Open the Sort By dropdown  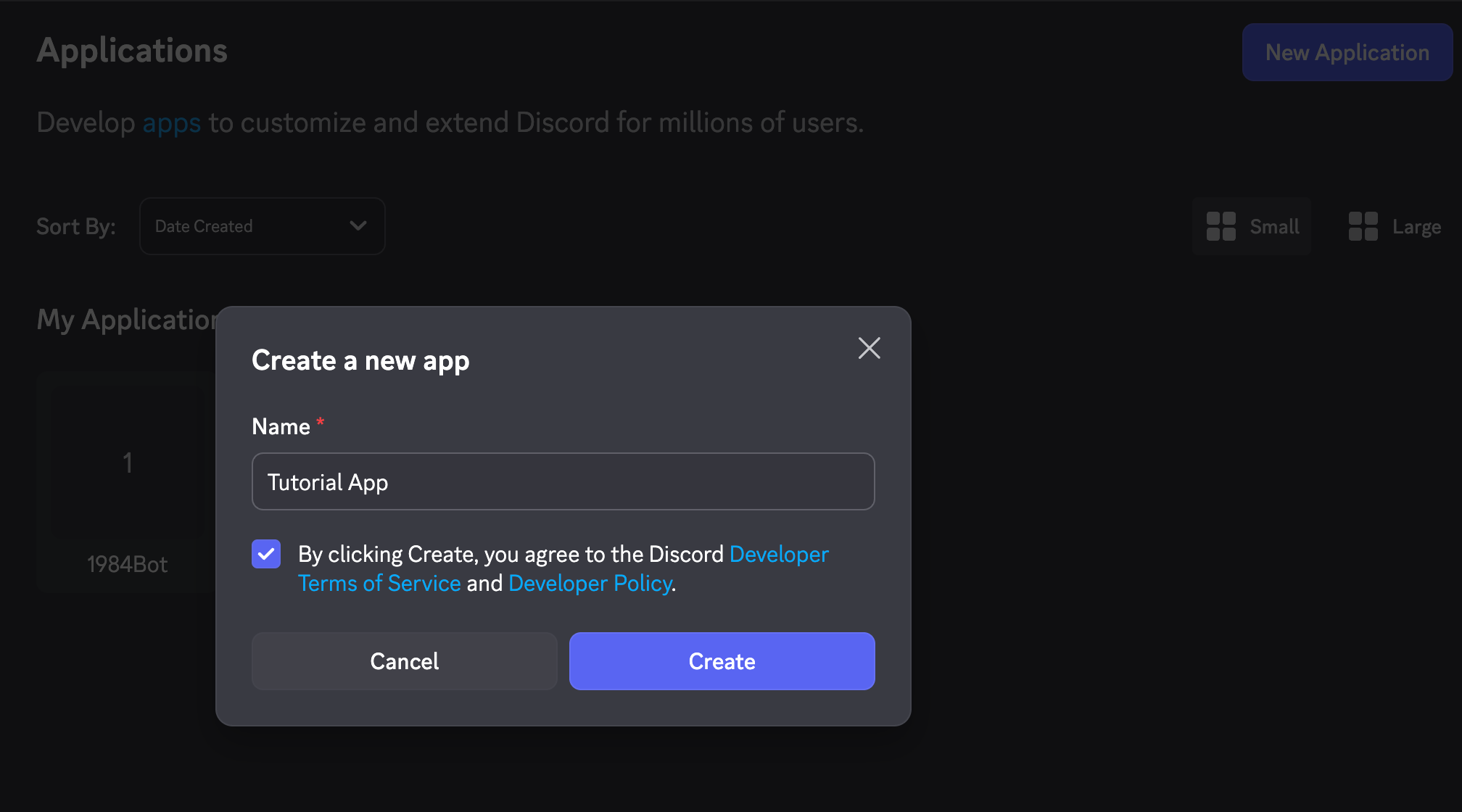pyautogui.click(x=262, y=225)
